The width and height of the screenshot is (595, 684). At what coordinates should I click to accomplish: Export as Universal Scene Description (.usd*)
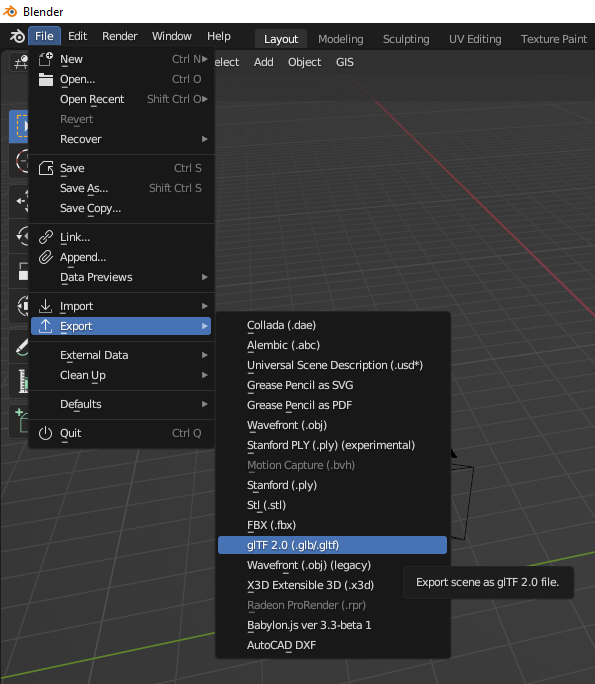click(332, 365)
